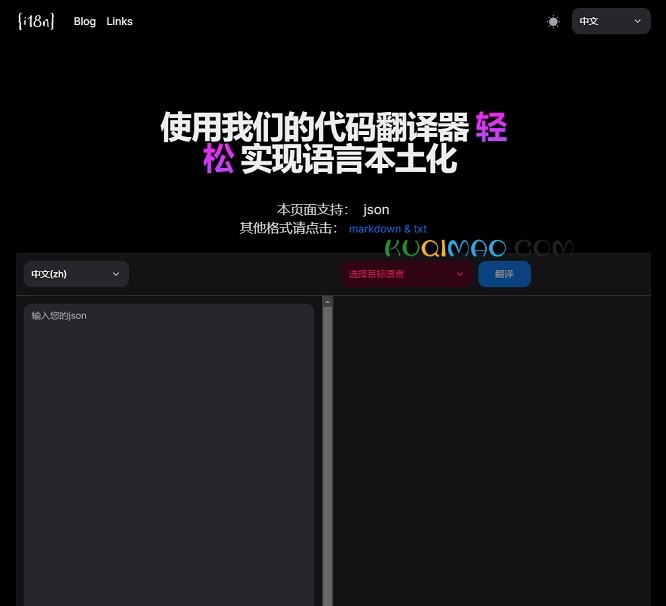This screenshot has height=606, width=666.
Task: Click the purple 松 heading character
Action: 218,160
